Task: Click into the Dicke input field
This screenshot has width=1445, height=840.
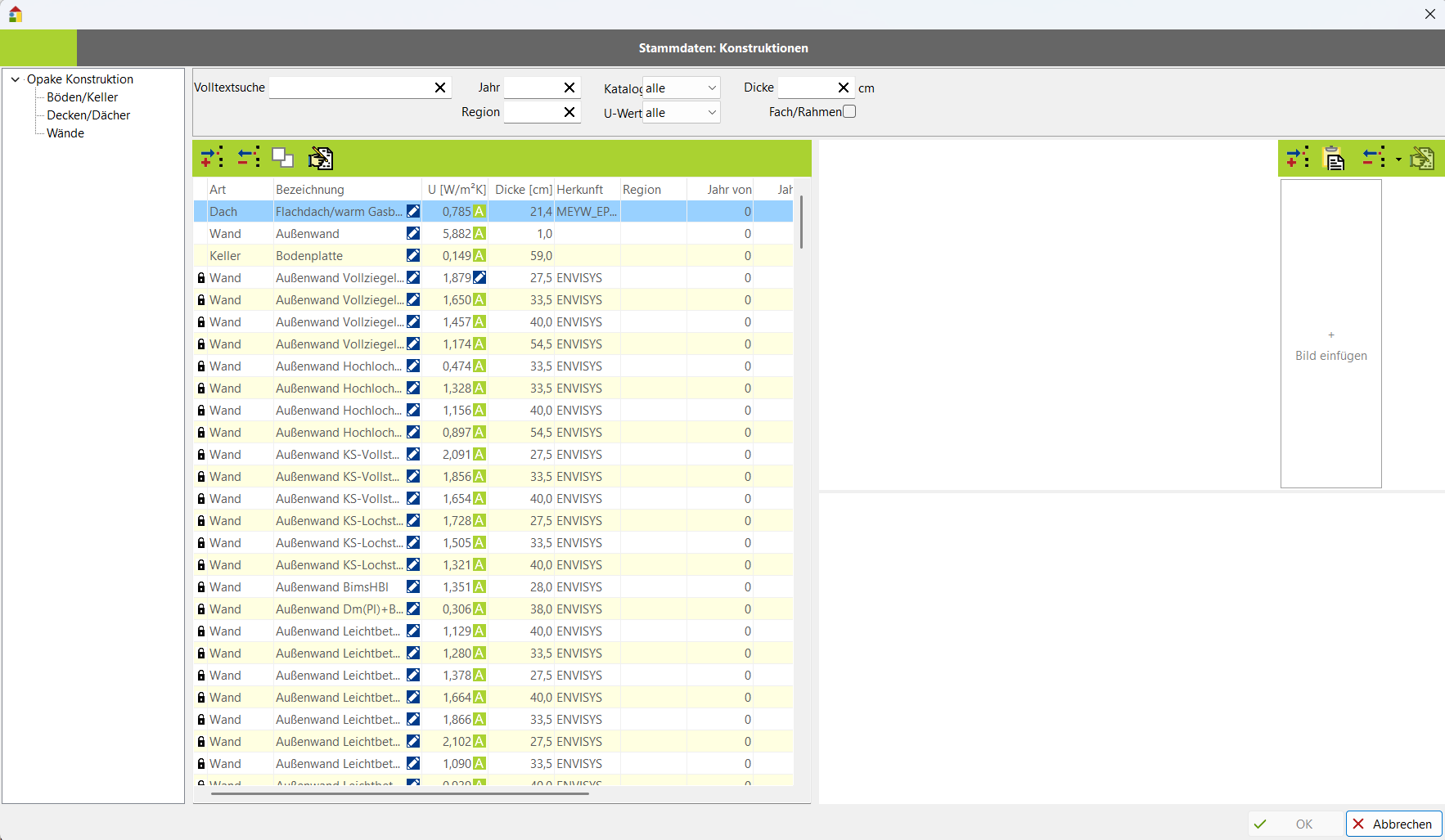Action: (x=805, y=88)
